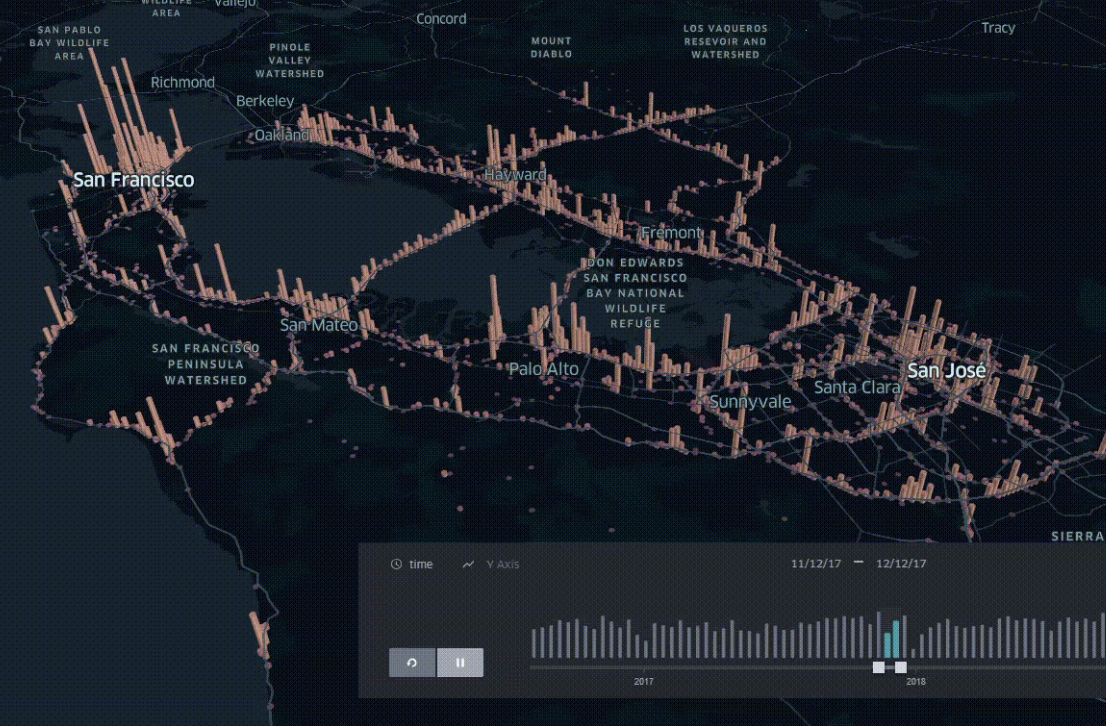Select the right handle of the time range slider
This screenshot has height=726, width=1106.
pos(901,667)
